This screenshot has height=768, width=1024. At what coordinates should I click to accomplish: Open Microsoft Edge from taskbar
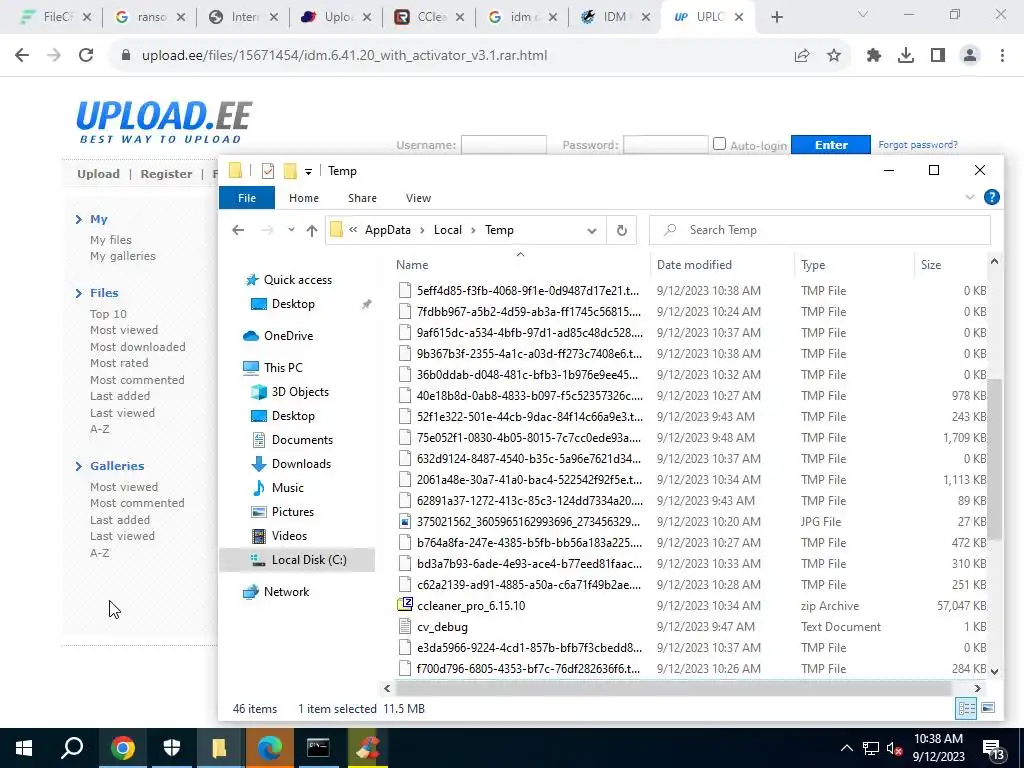[269, 748]
